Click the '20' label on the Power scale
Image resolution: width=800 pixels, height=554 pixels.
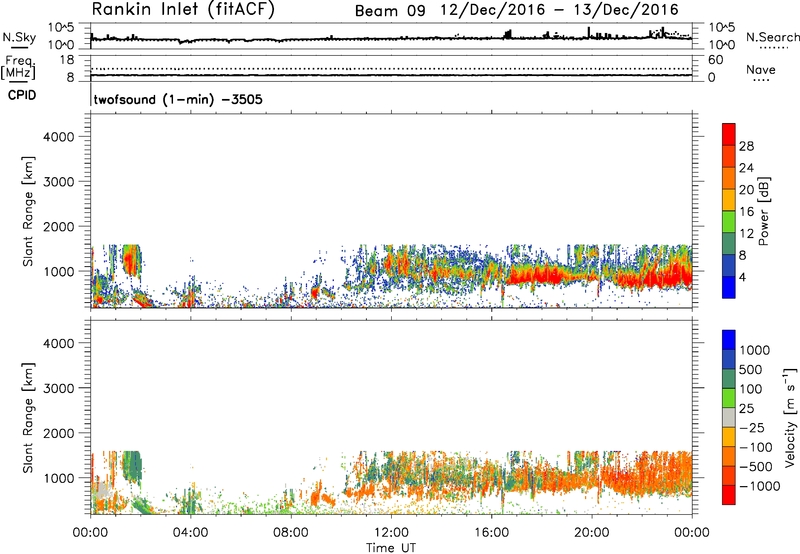(746, 190)
